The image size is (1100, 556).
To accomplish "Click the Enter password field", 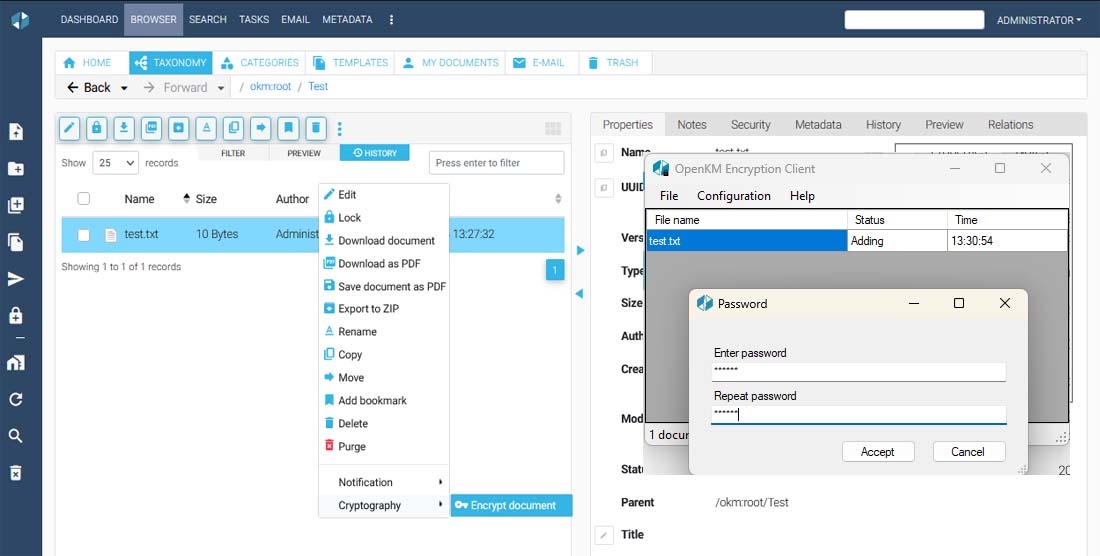I will click(858, 372).
